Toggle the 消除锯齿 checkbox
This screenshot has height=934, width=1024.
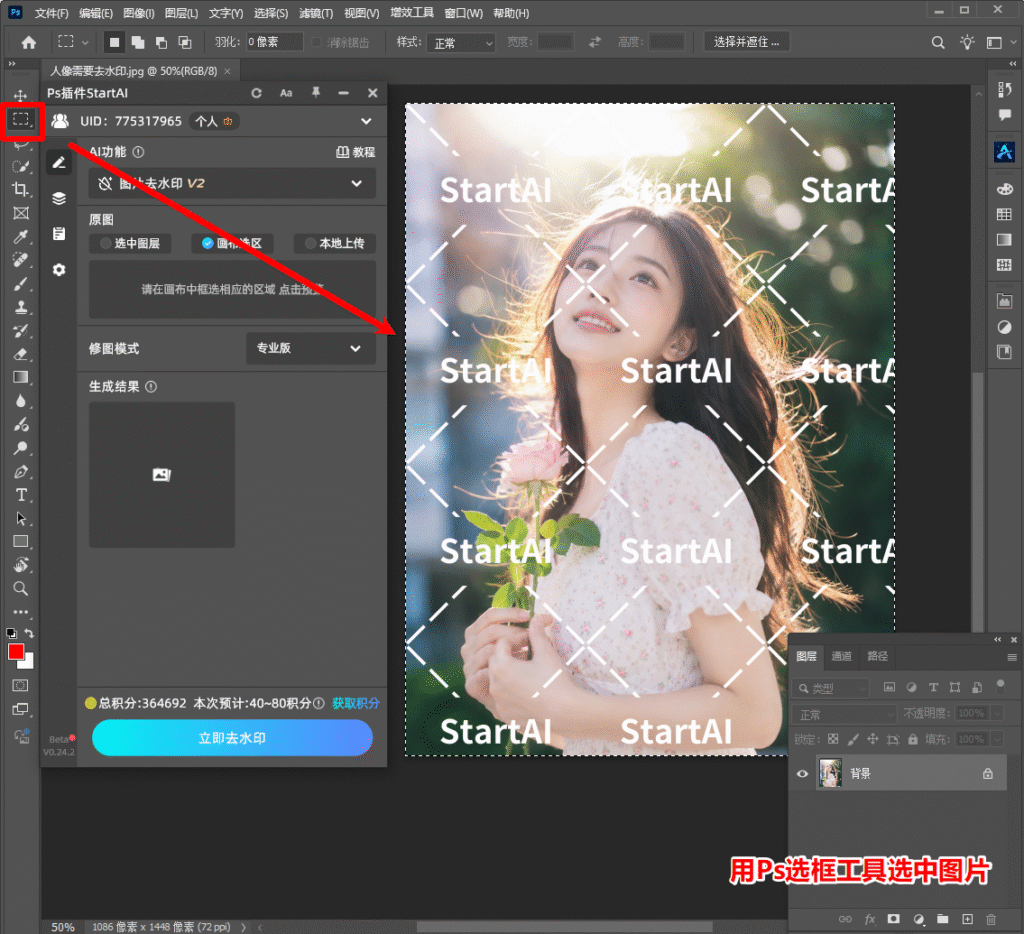317,42
